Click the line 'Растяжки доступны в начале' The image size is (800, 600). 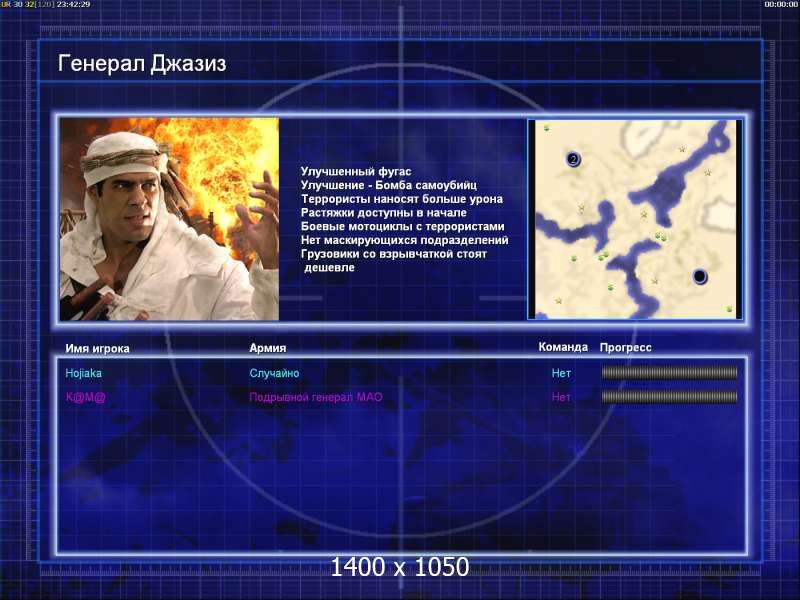tap(384, 213)
